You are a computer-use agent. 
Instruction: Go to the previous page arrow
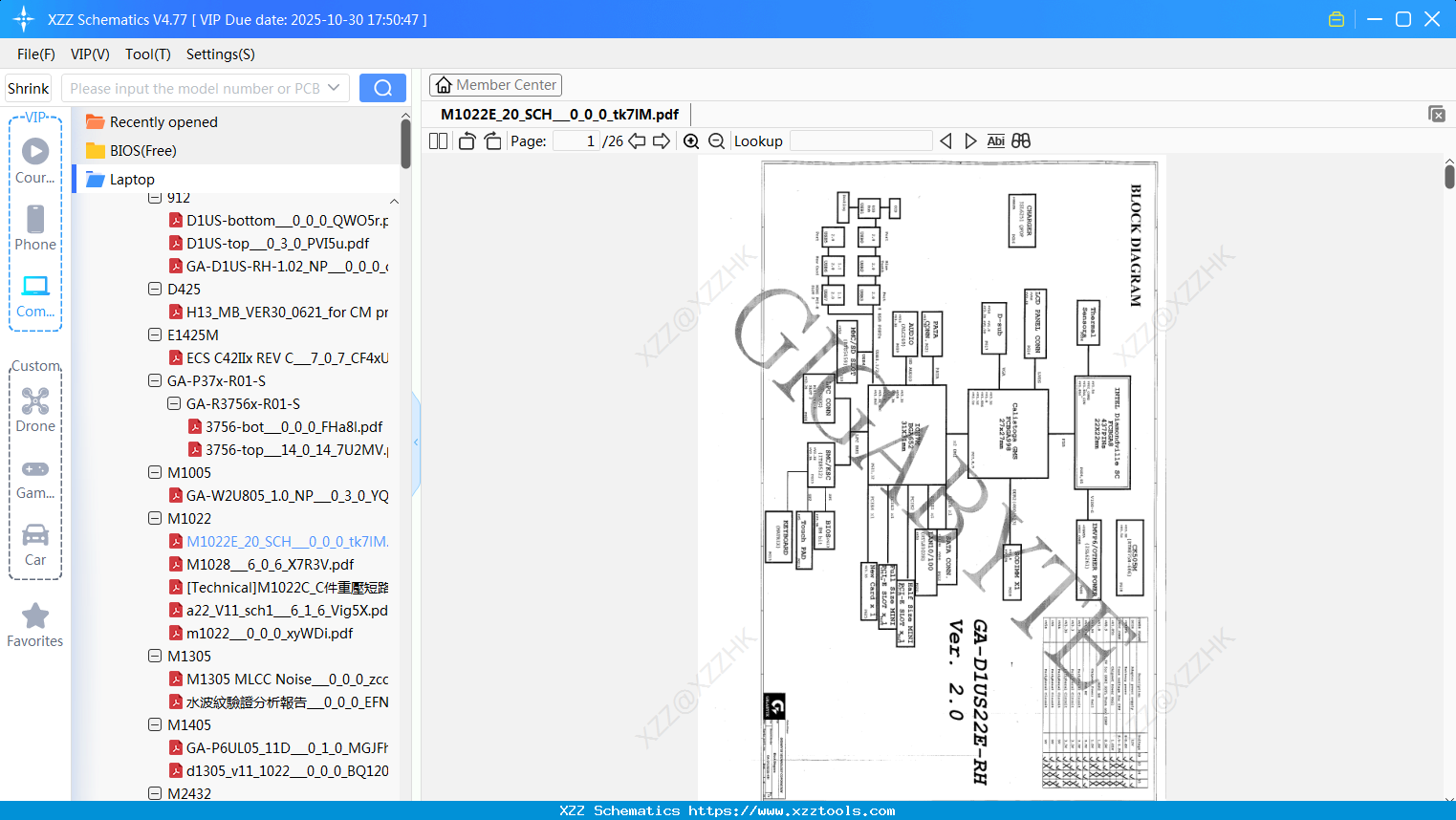click(637, 141)
